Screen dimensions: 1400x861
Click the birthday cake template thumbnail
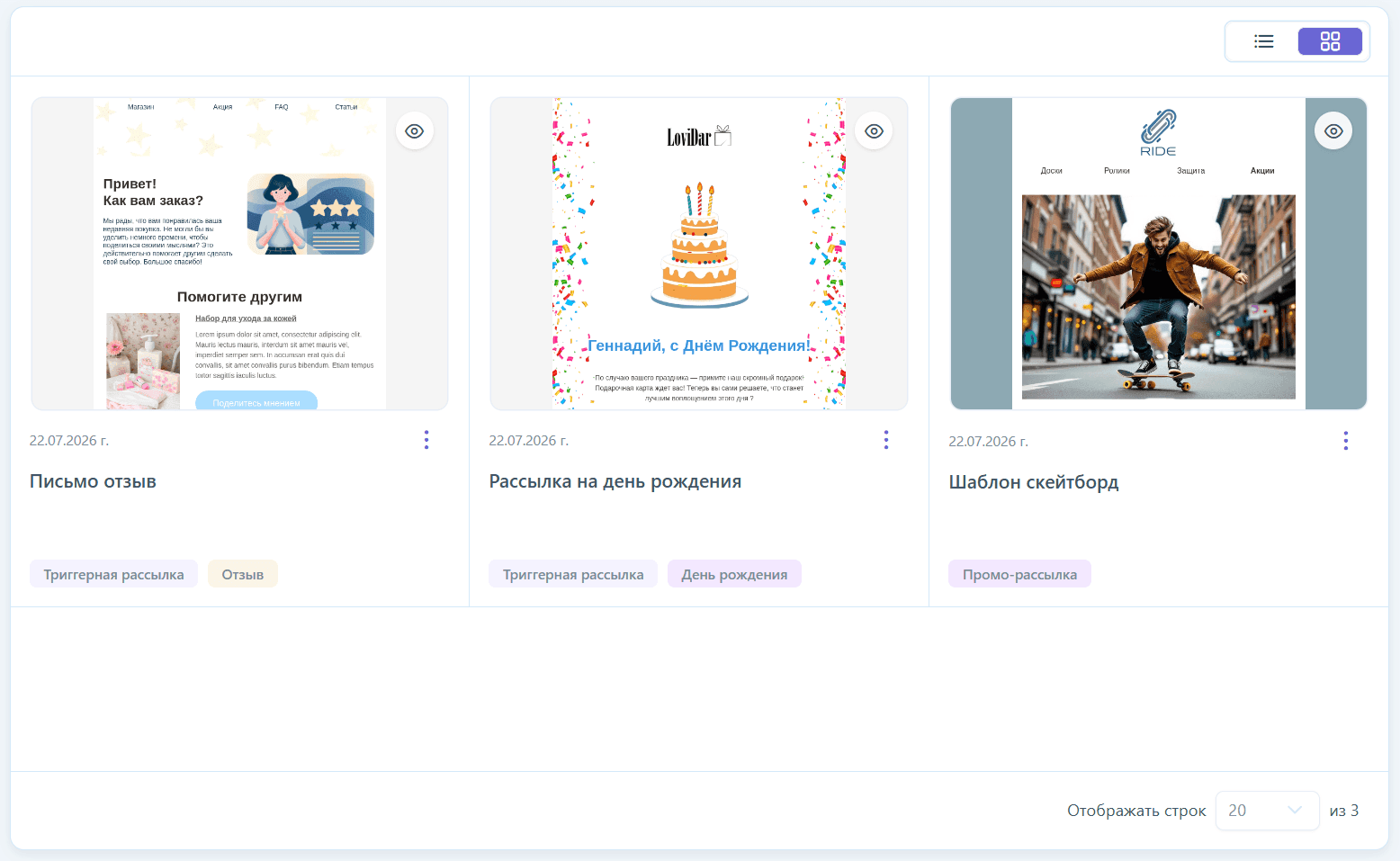(x=699, y=254)
